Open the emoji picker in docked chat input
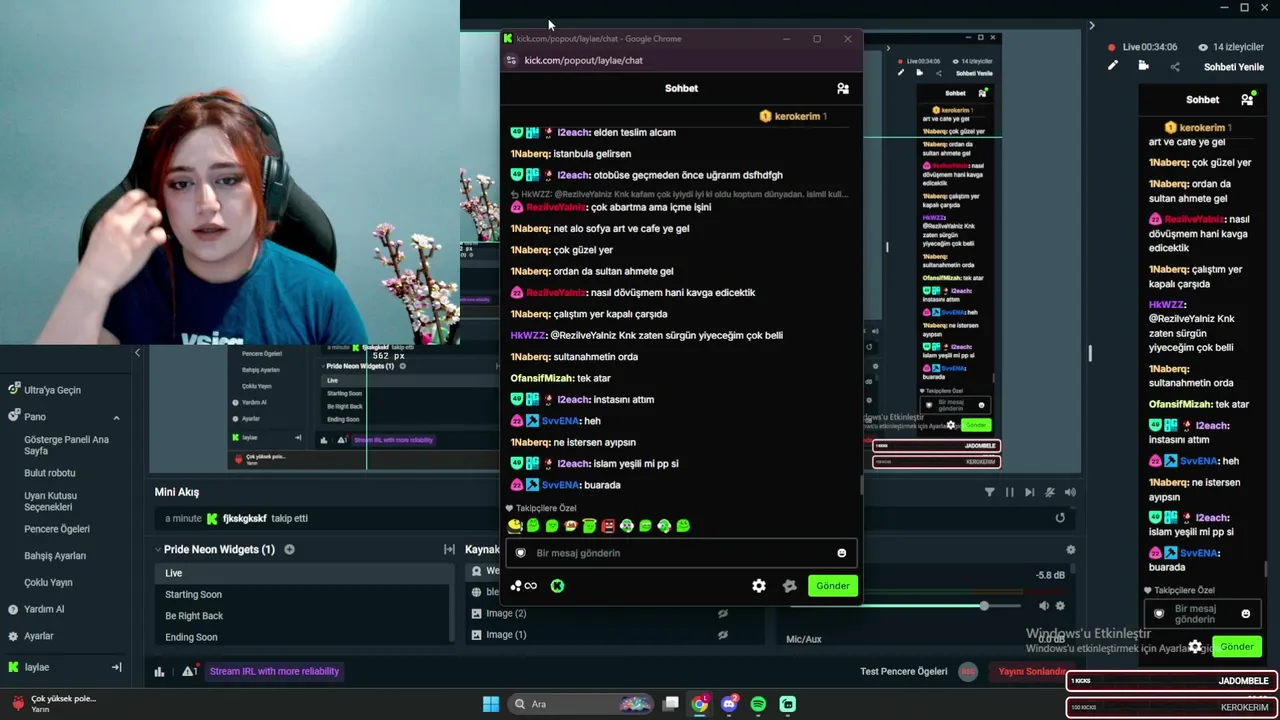Viewport: 1280px width, 720px height. click(1245, 614)
